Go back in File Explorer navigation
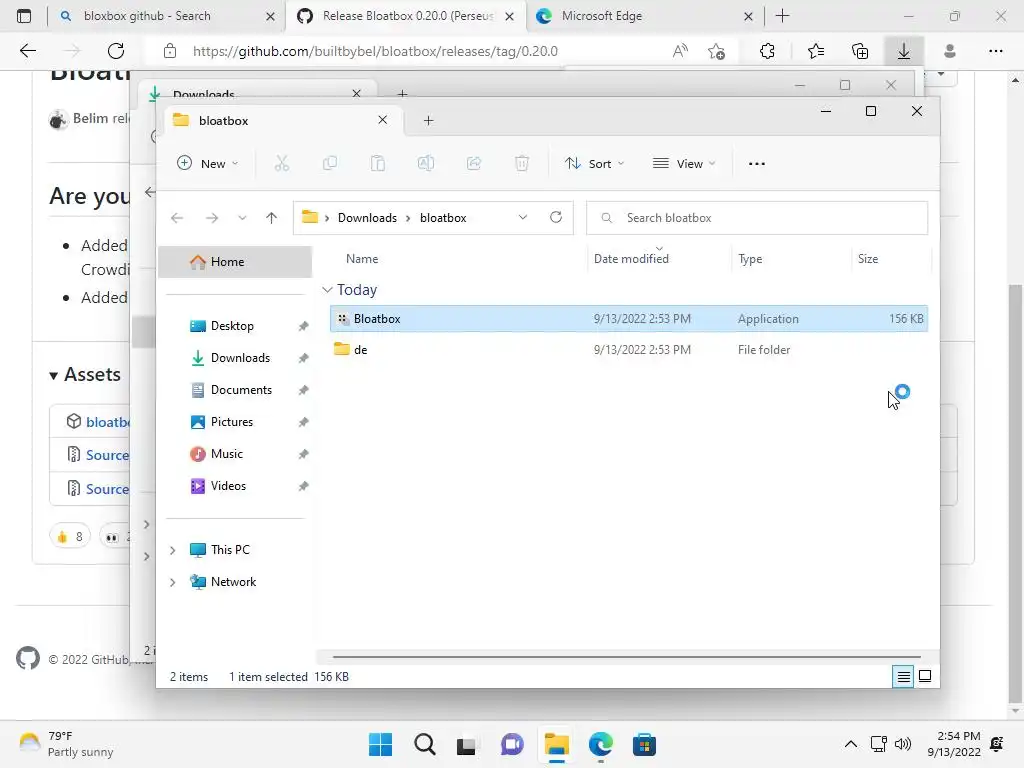Screen dimensions: 1024x768 click(x=177, y=218)
